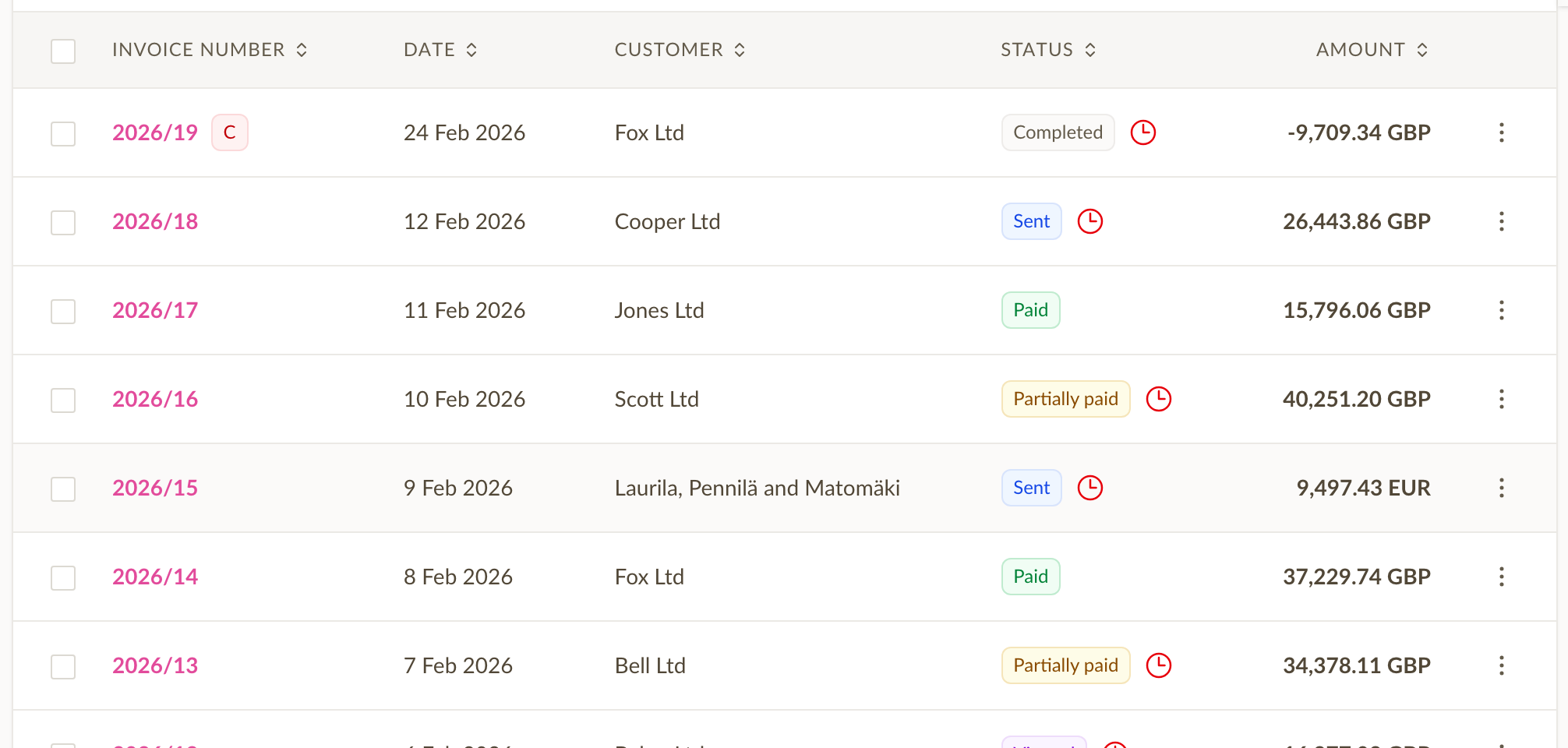This screenshot has height=748, width=1568.
Task: Click Partially paid badge for Bell Ltd
Action: tap(1066, 665)
